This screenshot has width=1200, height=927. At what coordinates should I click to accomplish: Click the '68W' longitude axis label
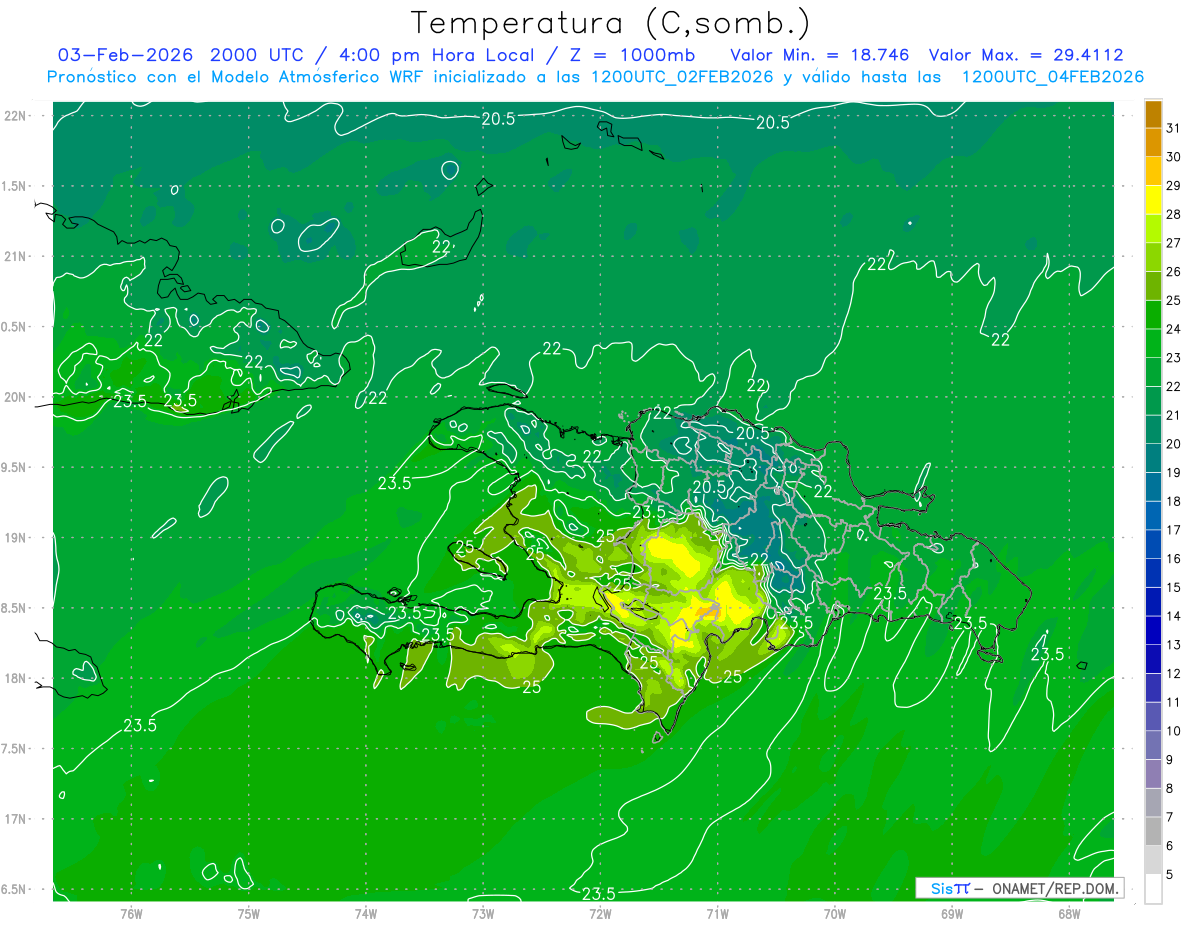tap(1069, 913)
